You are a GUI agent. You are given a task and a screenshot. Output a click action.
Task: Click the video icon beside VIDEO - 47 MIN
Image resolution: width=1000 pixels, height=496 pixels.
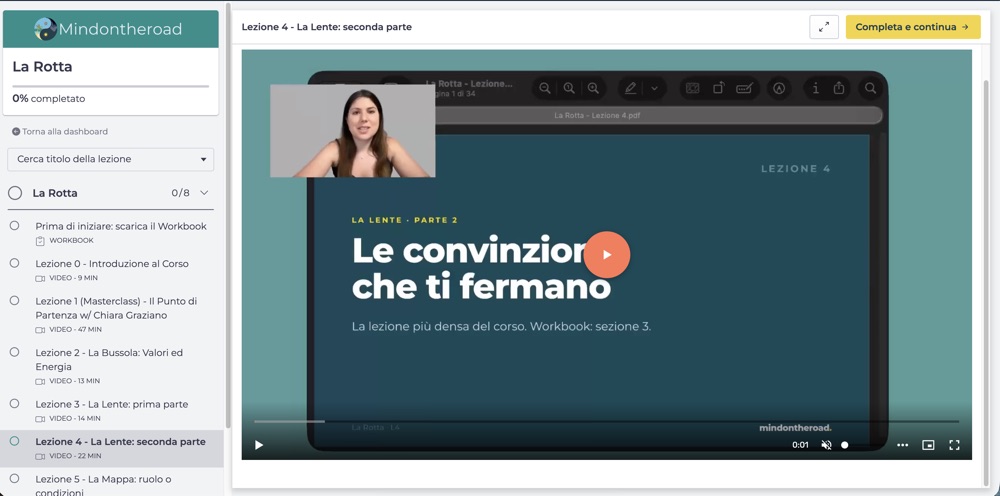[40, 330]
